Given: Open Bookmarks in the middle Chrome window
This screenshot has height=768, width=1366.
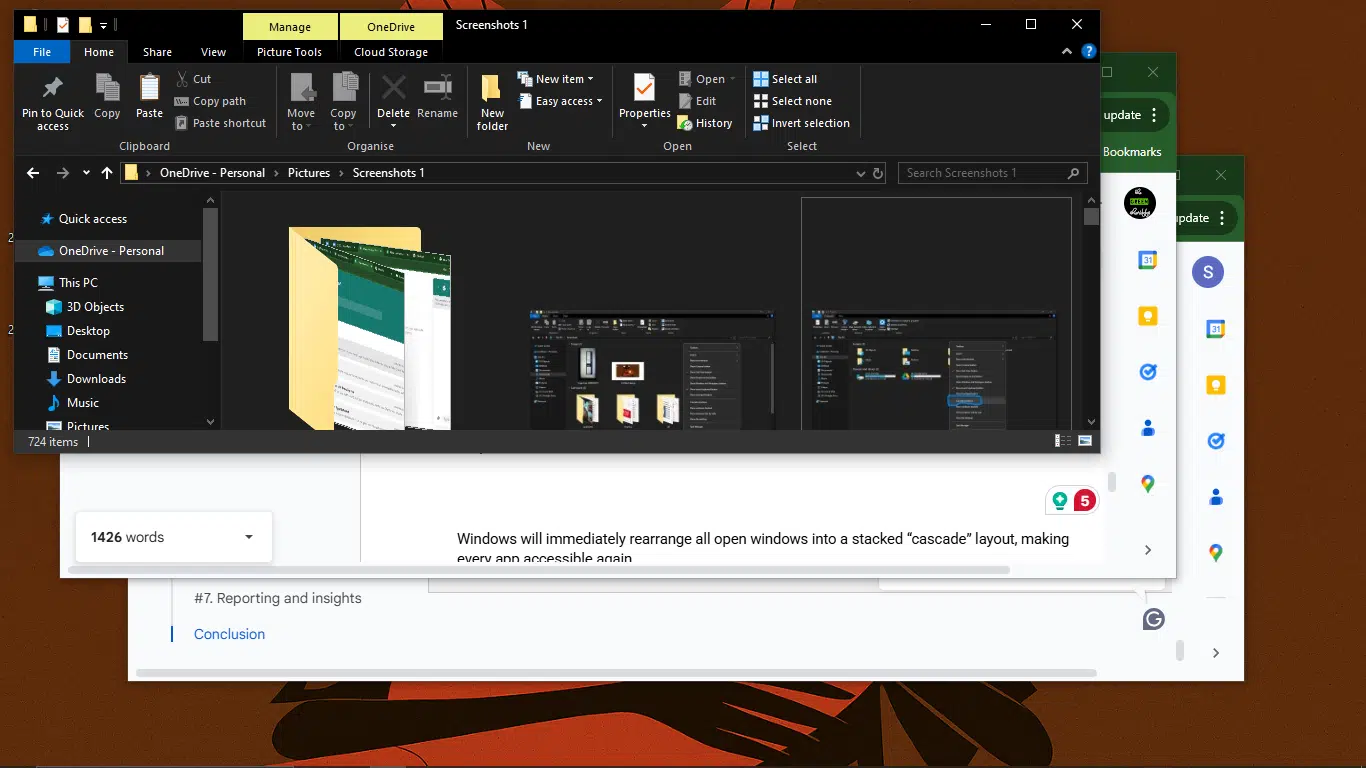Looking at the screenshot, I should (1132, 152).
